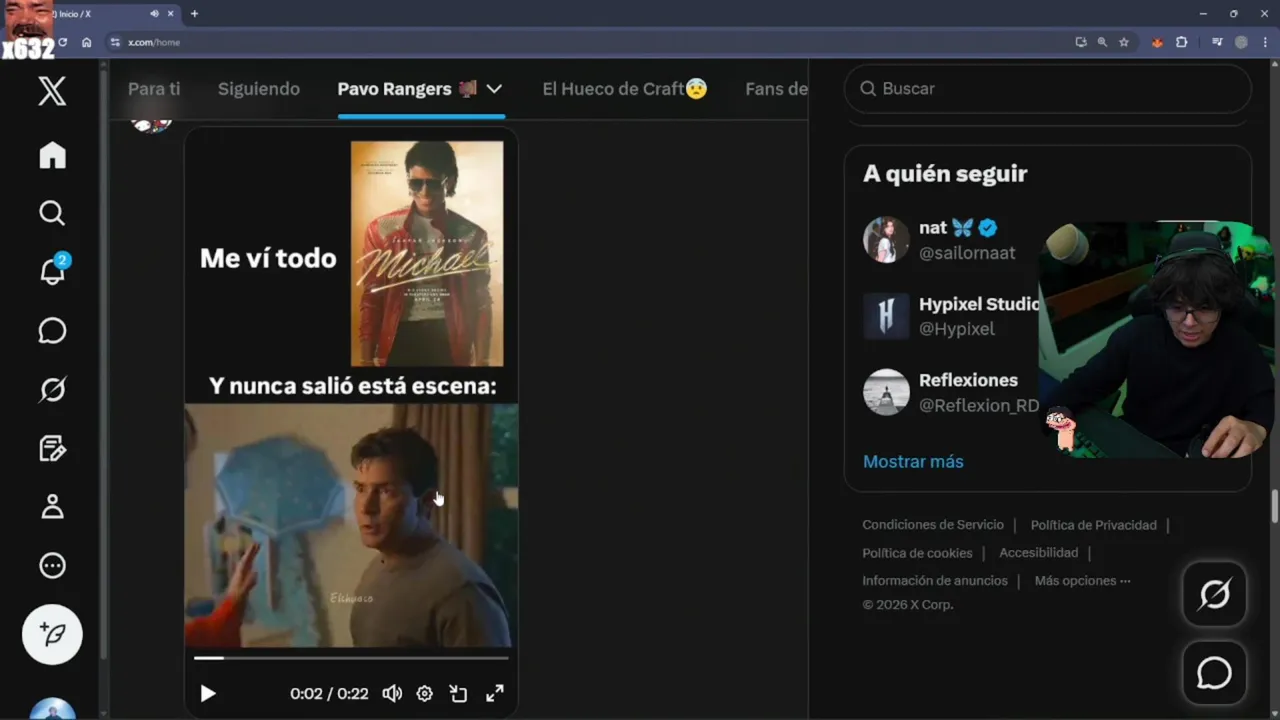Click page vertical scrollbar thumb

pos(1274,506)
